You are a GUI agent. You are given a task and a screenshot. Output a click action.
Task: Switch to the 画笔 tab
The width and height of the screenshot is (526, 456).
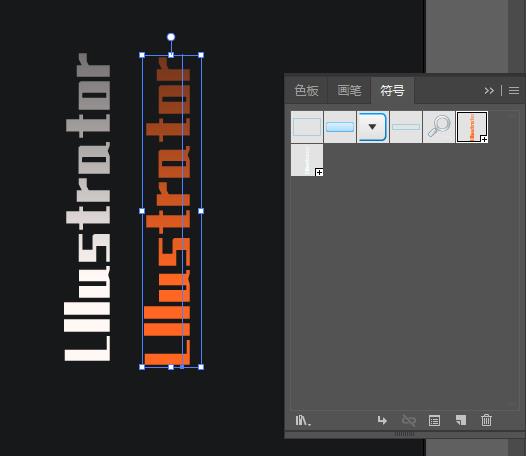coord(349,91)
